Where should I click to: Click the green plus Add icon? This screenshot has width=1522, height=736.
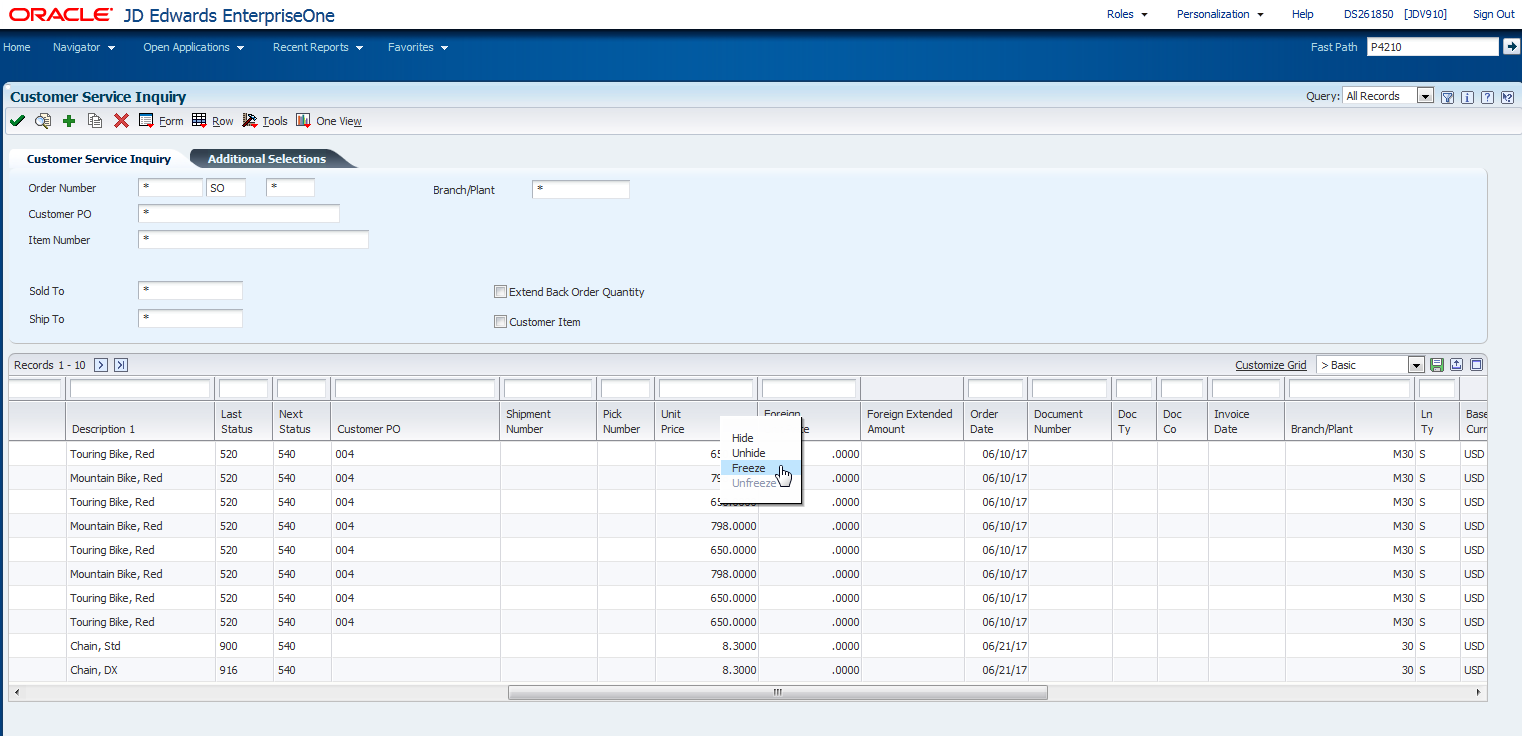[x=69, y=121]
